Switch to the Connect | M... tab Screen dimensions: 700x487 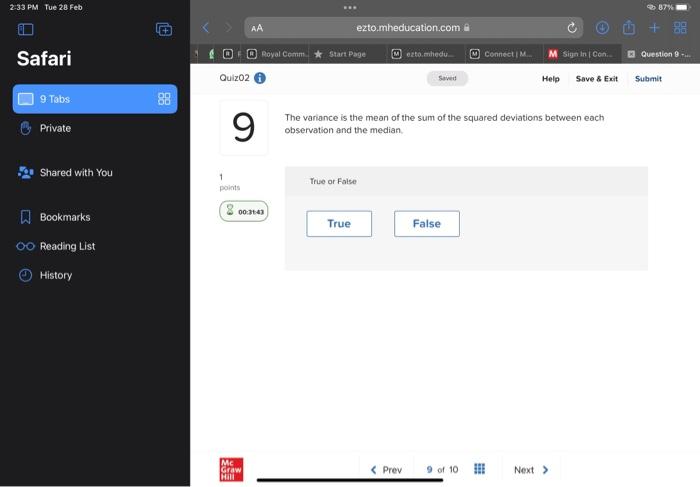tap(504, 54)
